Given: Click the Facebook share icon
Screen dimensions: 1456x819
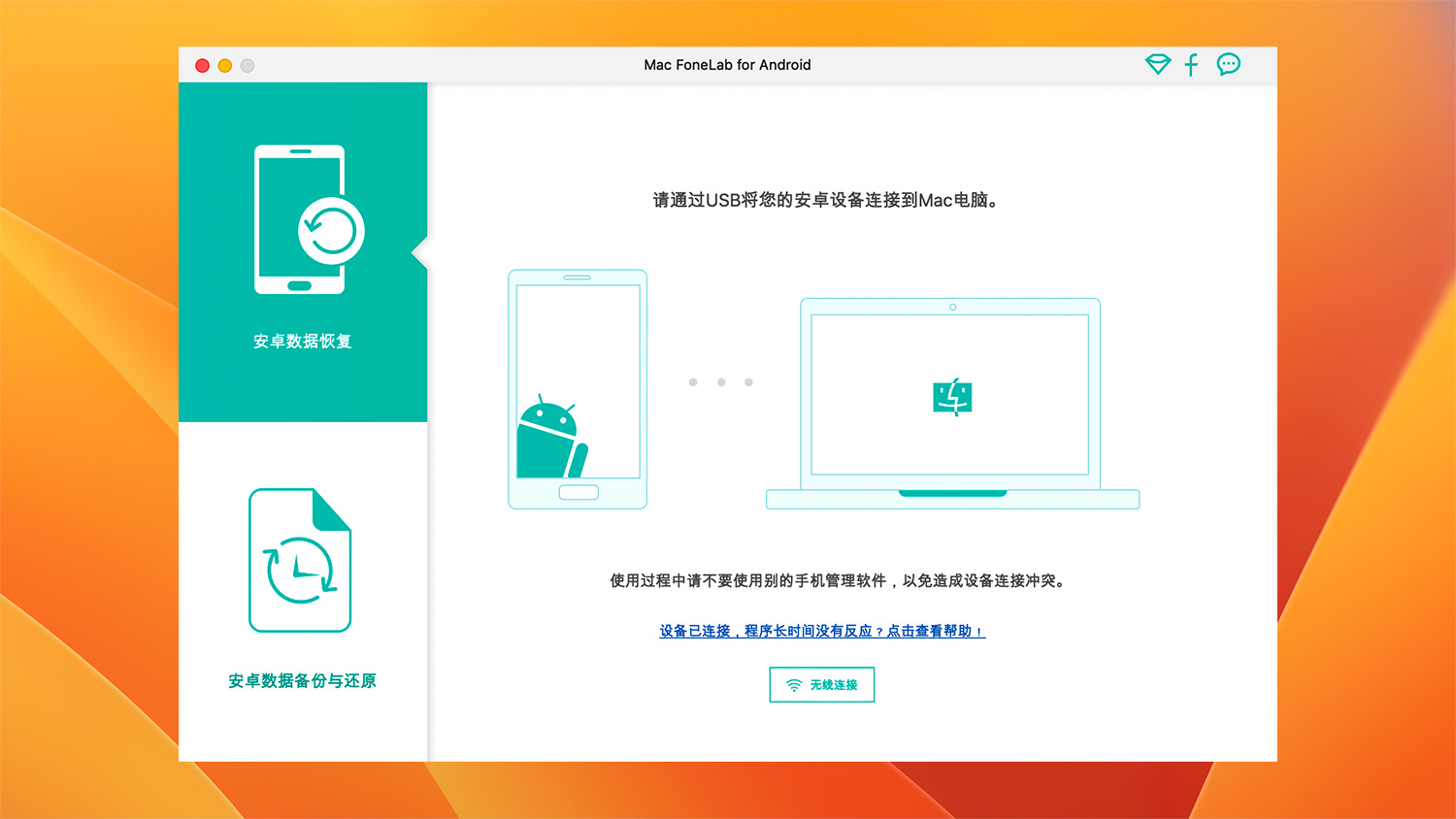Looking at the screenshot, I should (1191, 64).
